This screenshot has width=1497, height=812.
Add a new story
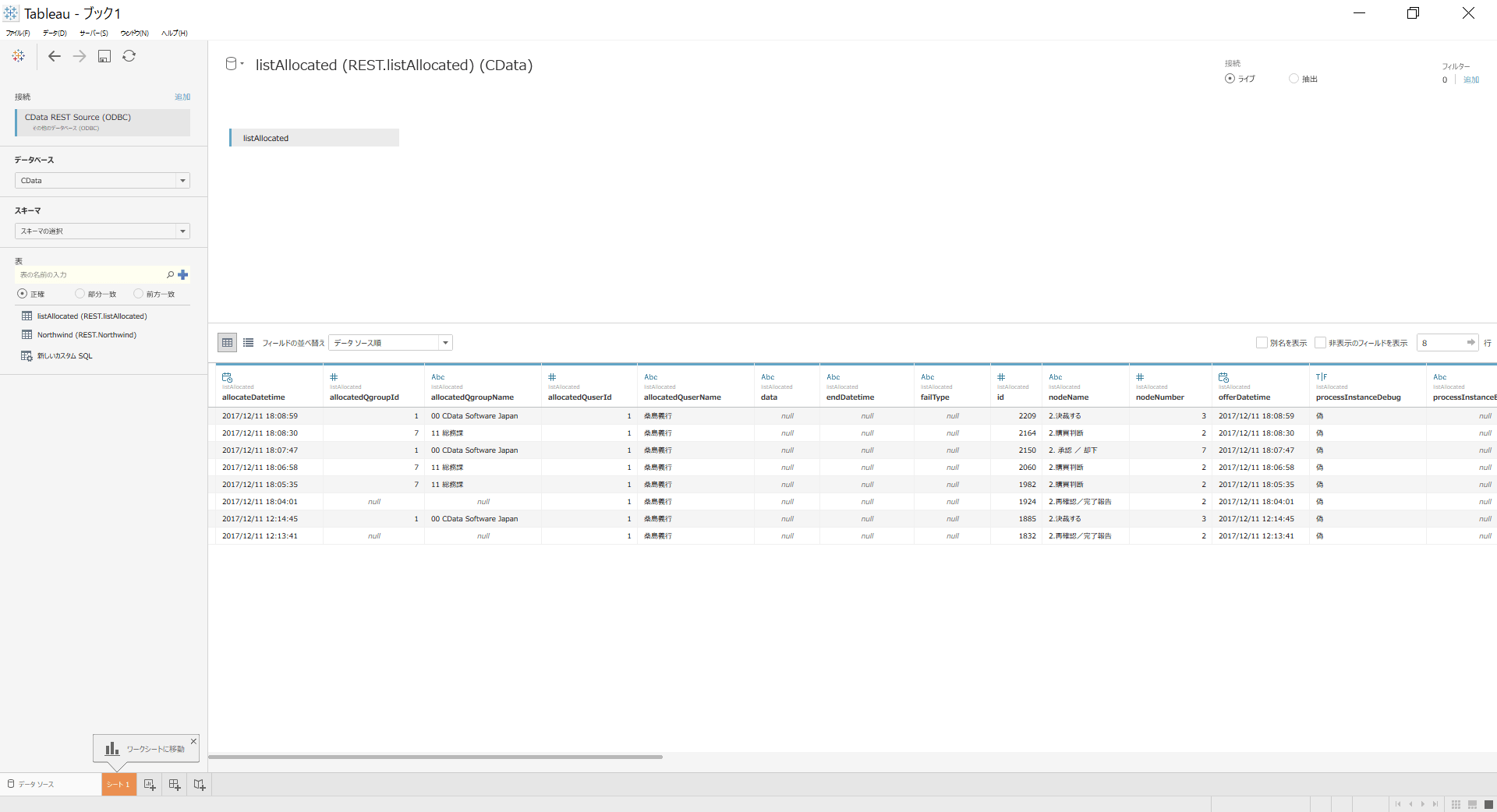point(200,785)
